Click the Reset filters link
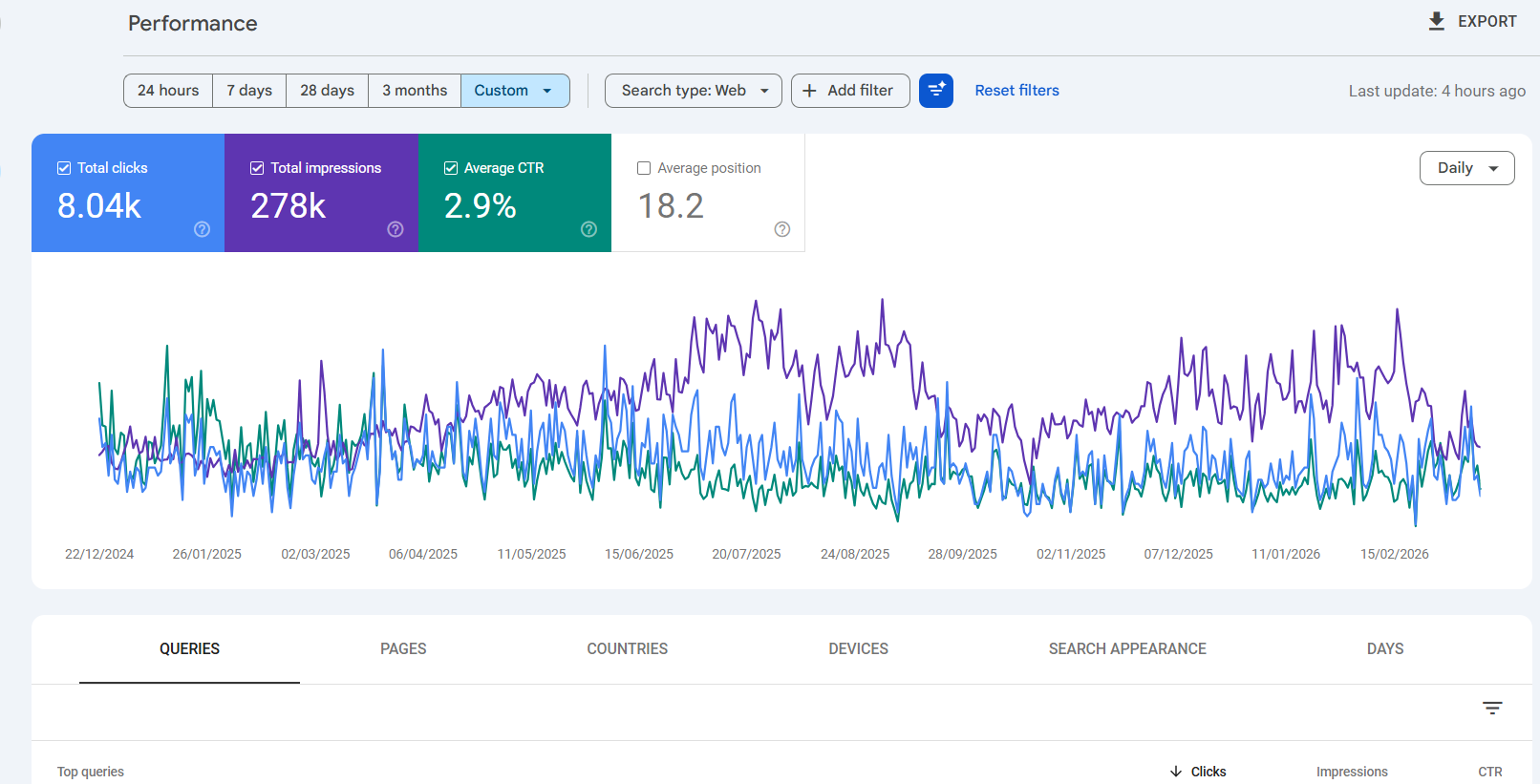 (x=1016, y=91)
